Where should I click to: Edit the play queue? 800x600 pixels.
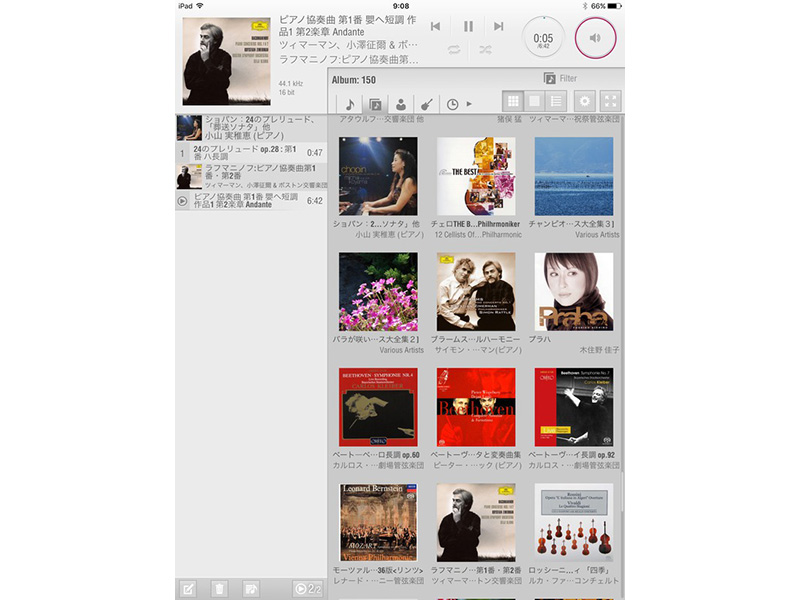(188, 589)
